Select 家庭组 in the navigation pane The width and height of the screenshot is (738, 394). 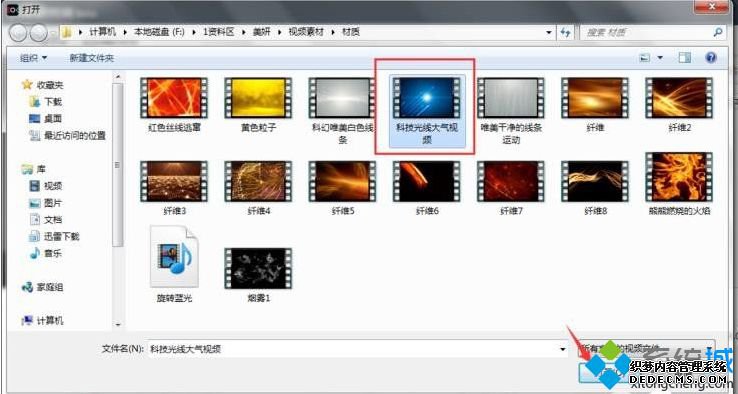pyautogui.click(x=42, y=287)
